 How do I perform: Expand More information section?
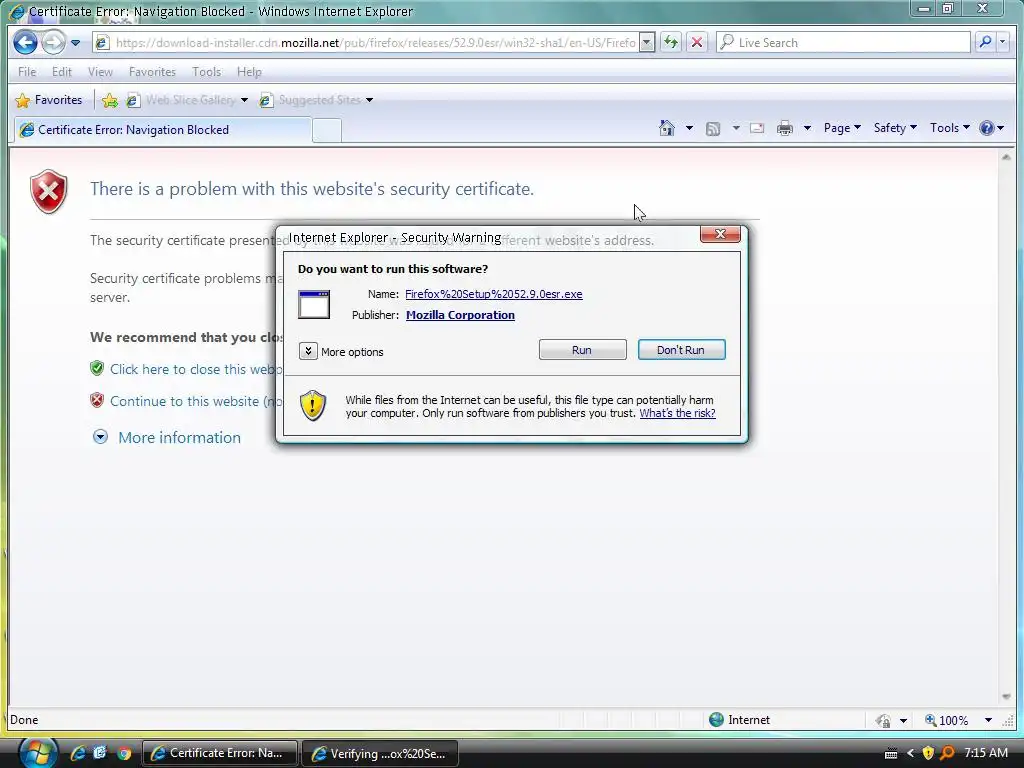(x=167, y=438)
